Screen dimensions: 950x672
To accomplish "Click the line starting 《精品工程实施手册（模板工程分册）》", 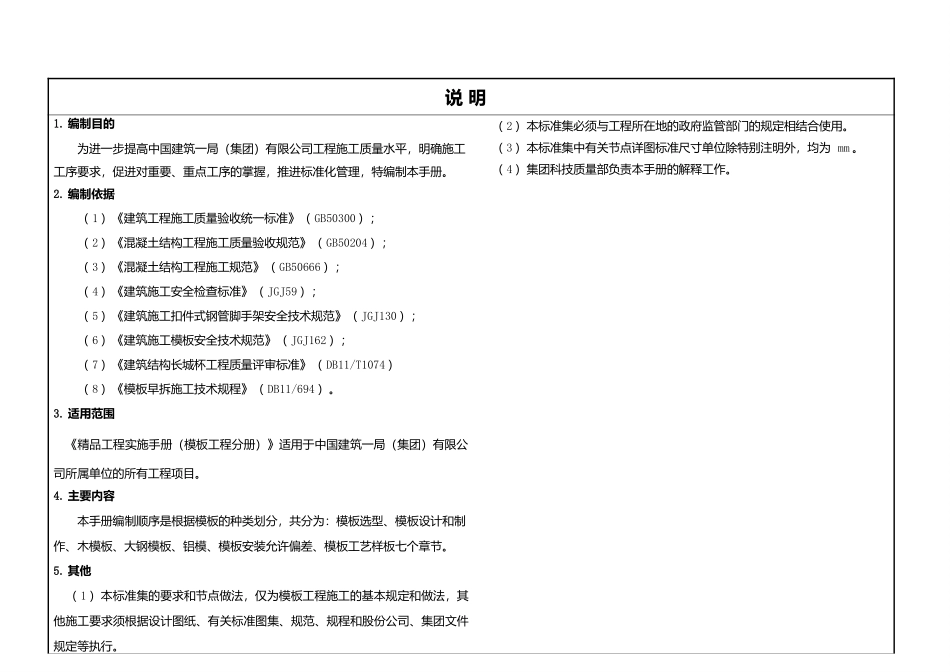I will click(x=267, y=445).
